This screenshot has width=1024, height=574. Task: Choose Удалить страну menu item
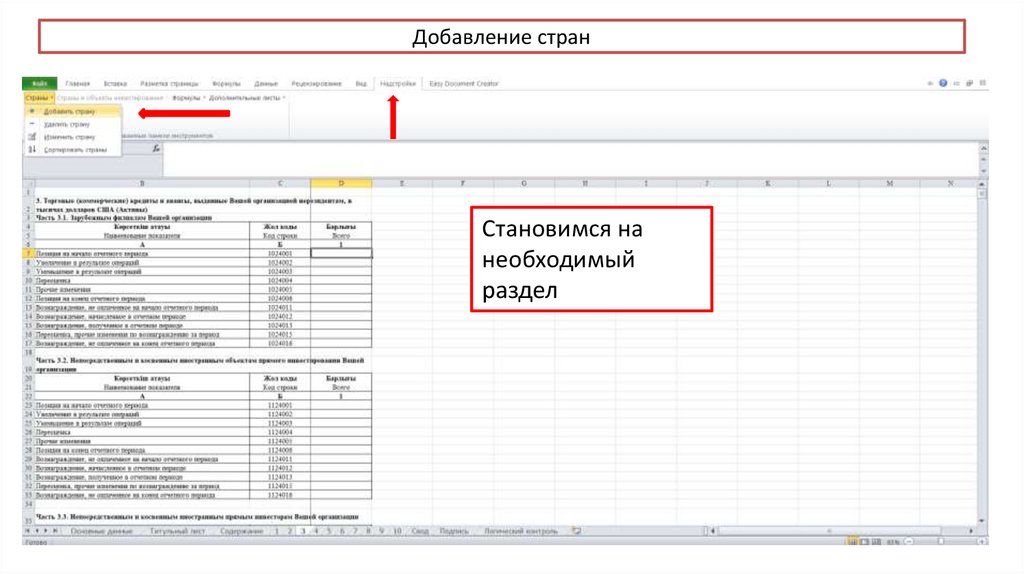pos(72,124)
